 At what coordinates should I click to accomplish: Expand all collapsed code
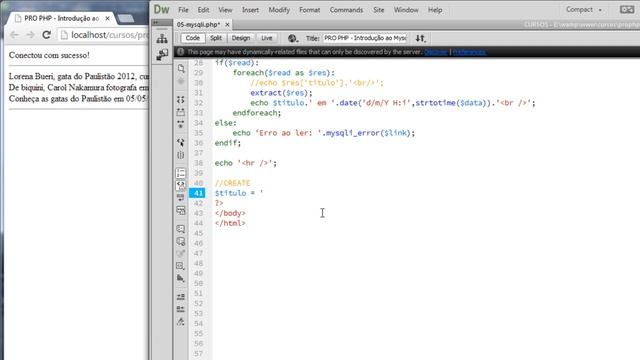coord(181,124)
